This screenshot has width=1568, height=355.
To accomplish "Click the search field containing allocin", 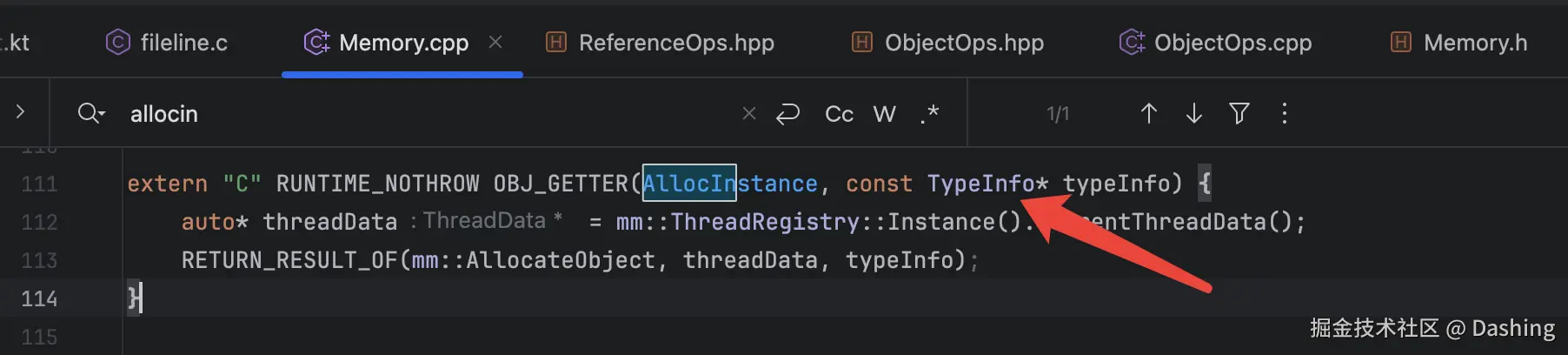I will coord(417,114).
